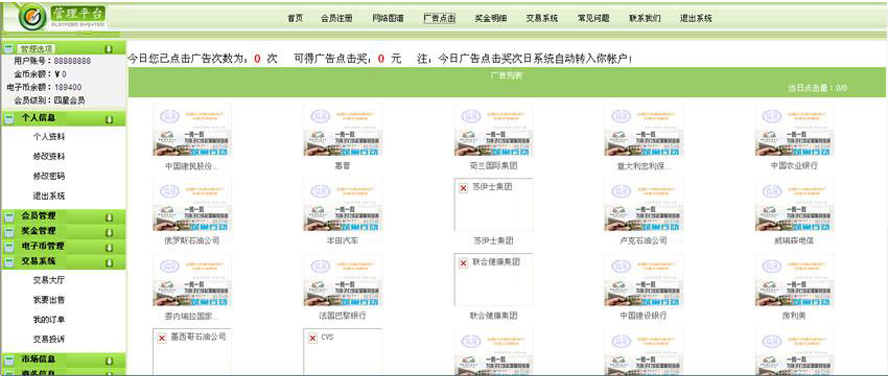This screenshot has height=376, width=888.
Task: Click the 丰田汽车 ad caption
Action: (343, 241)
